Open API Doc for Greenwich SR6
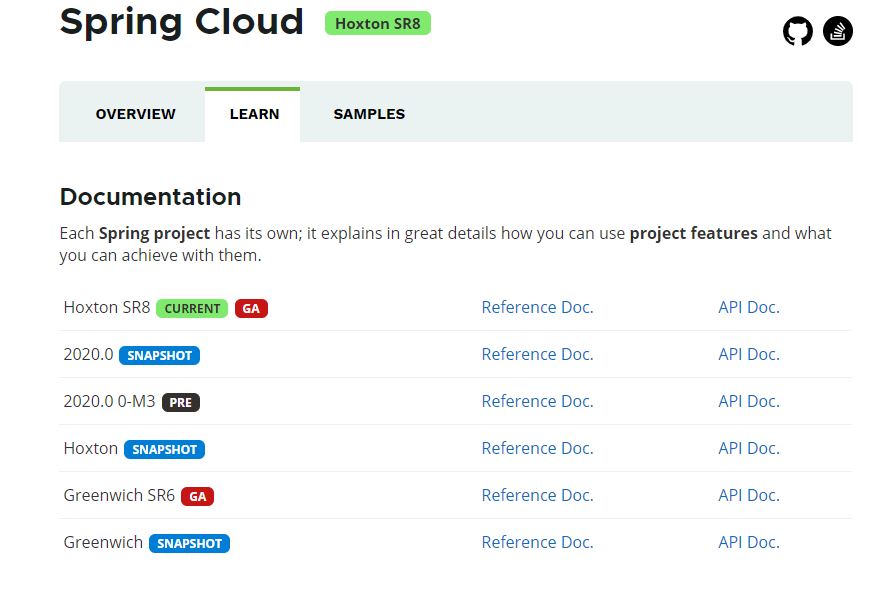Screen dimensions: 882x594 point(748,495)
